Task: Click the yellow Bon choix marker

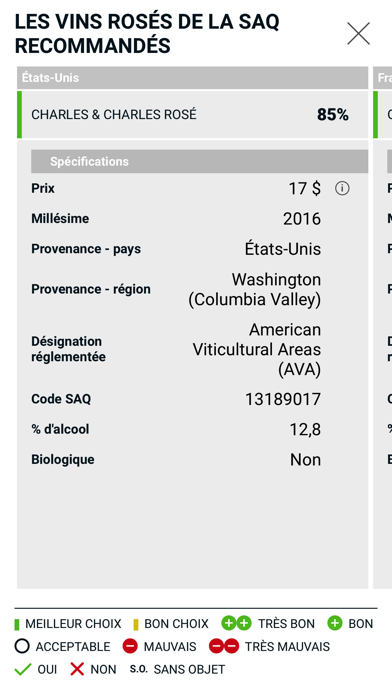Action: coord(136,624)
